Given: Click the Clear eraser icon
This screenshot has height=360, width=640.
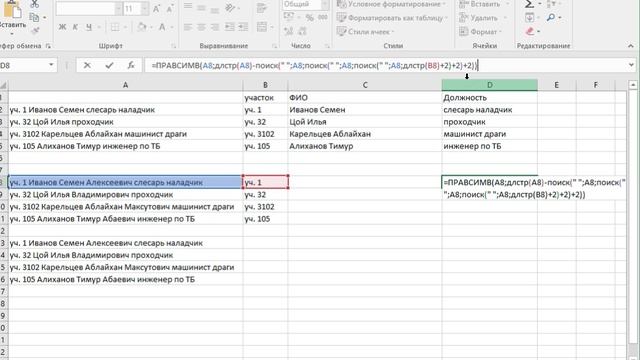Looking at the screenshot, I should [530, 31].
